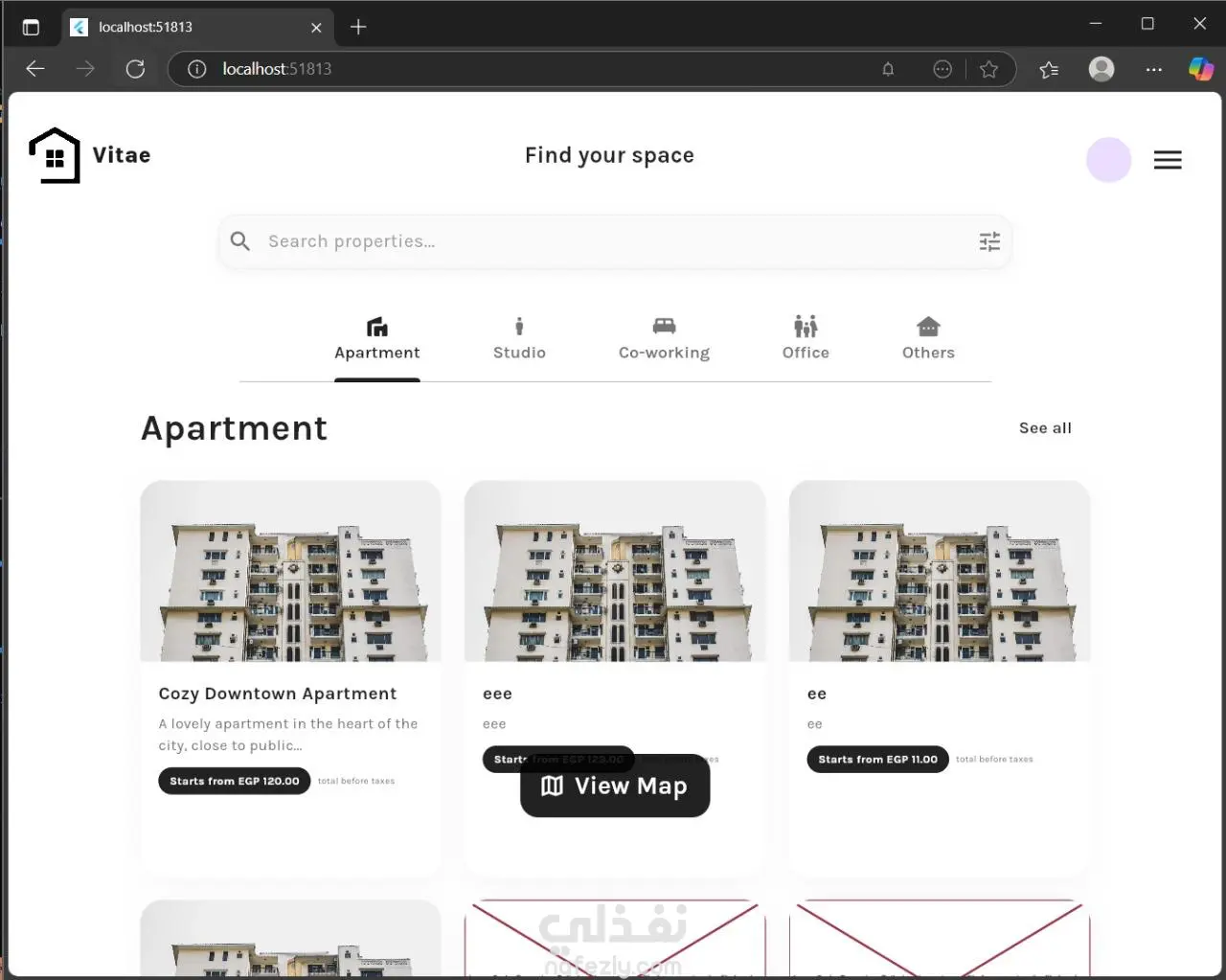Screen dimensions: 1226x980
Task: Click the Starts from EGP 11.00 badge
Action: 877,759
